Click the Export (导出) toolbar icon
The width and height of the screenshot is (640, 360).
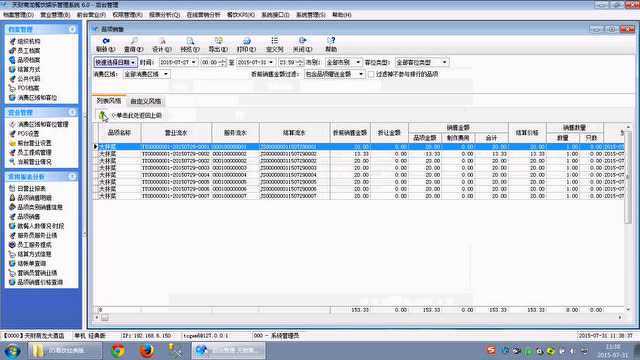(x=218, y=41)
